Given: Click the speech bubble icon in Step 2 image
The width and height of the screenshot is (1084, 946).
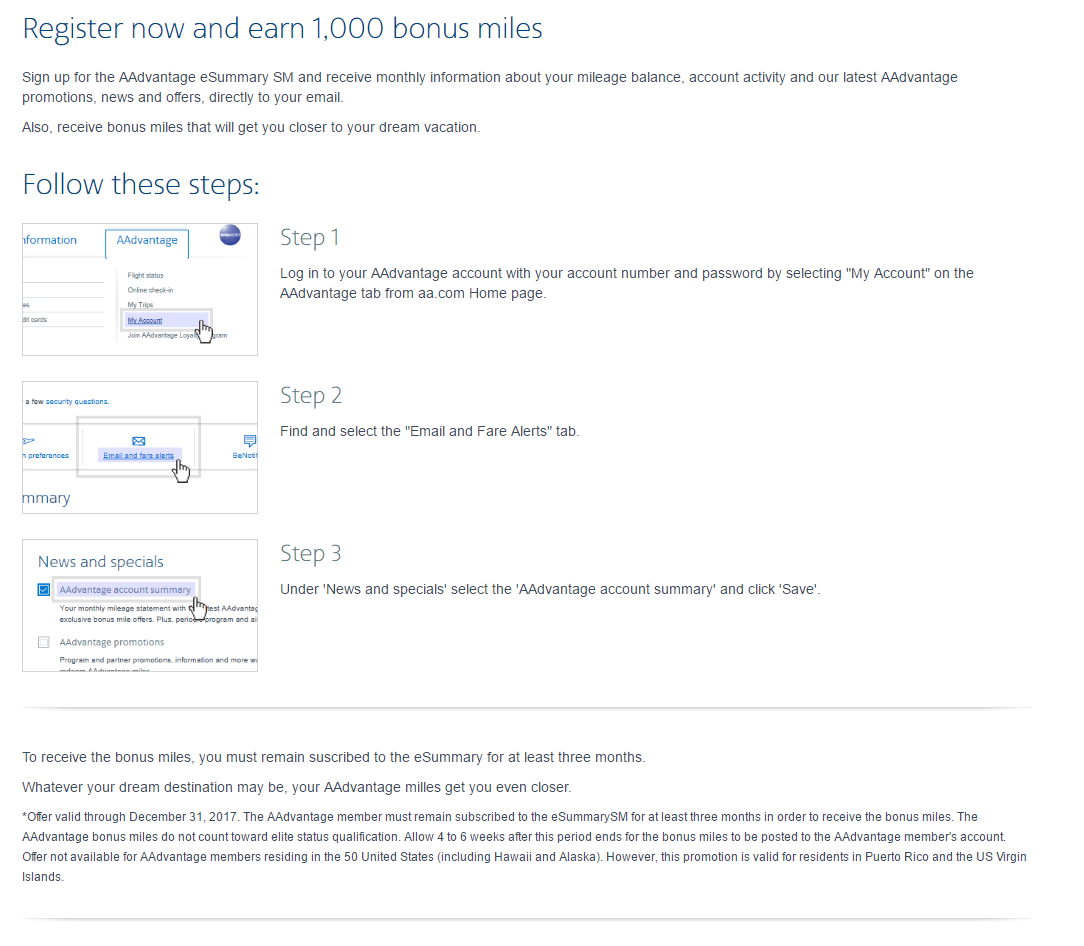Looking at the screenshot, I should coord(250,440).
